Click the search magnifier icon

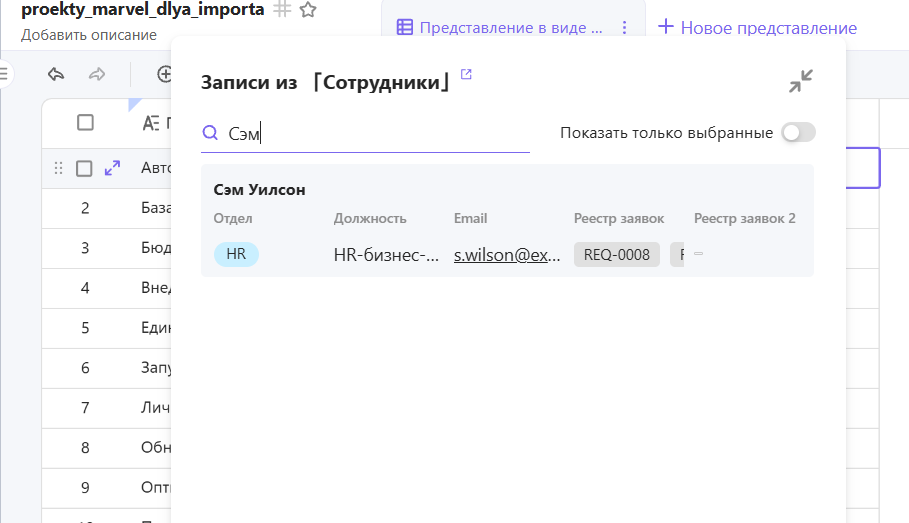click(210, 133)
